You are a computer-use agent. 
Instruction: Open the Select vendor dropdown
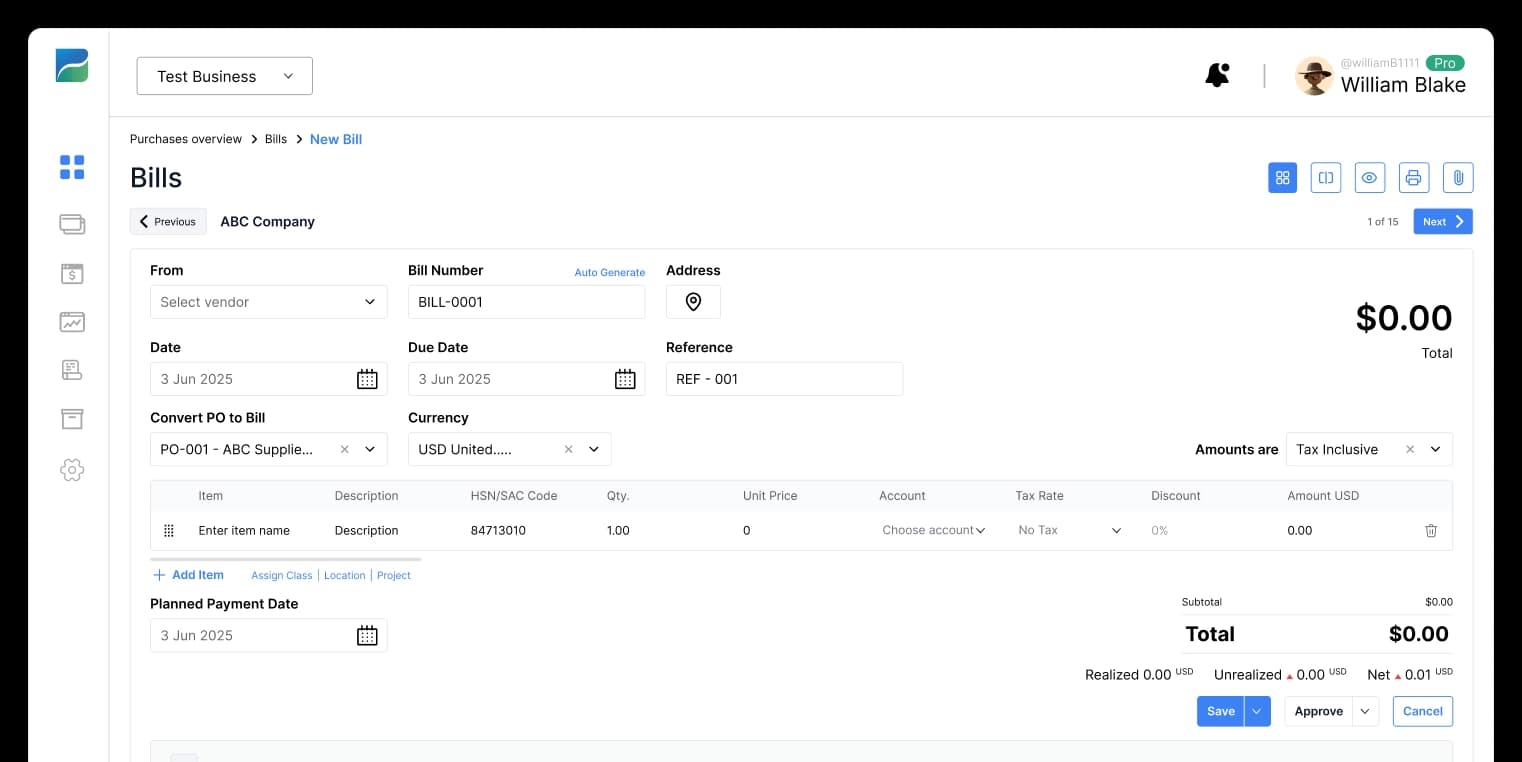268,301
